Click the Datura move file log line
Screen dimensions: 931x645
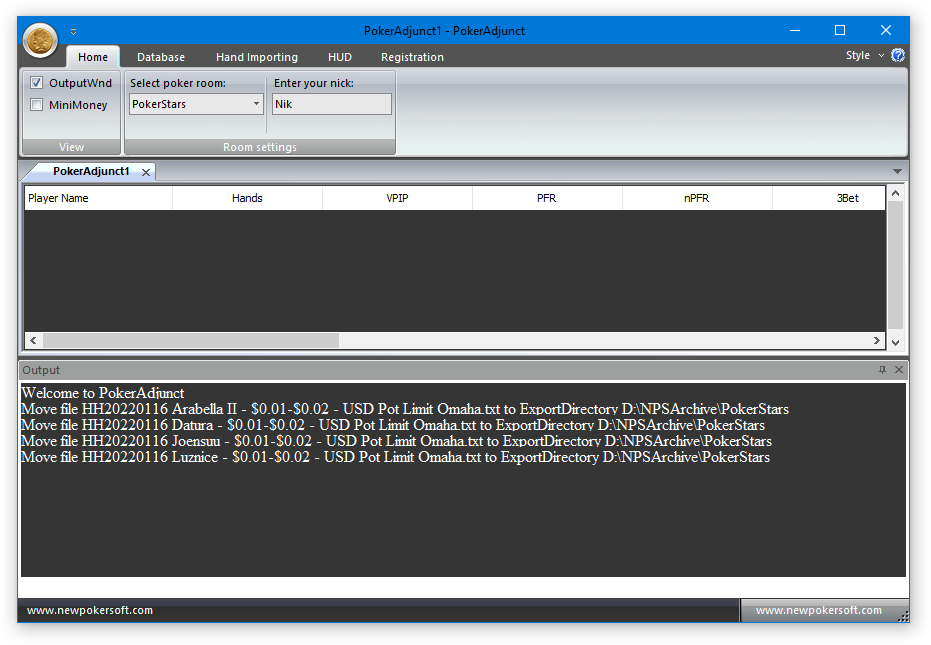click(393, 425)
